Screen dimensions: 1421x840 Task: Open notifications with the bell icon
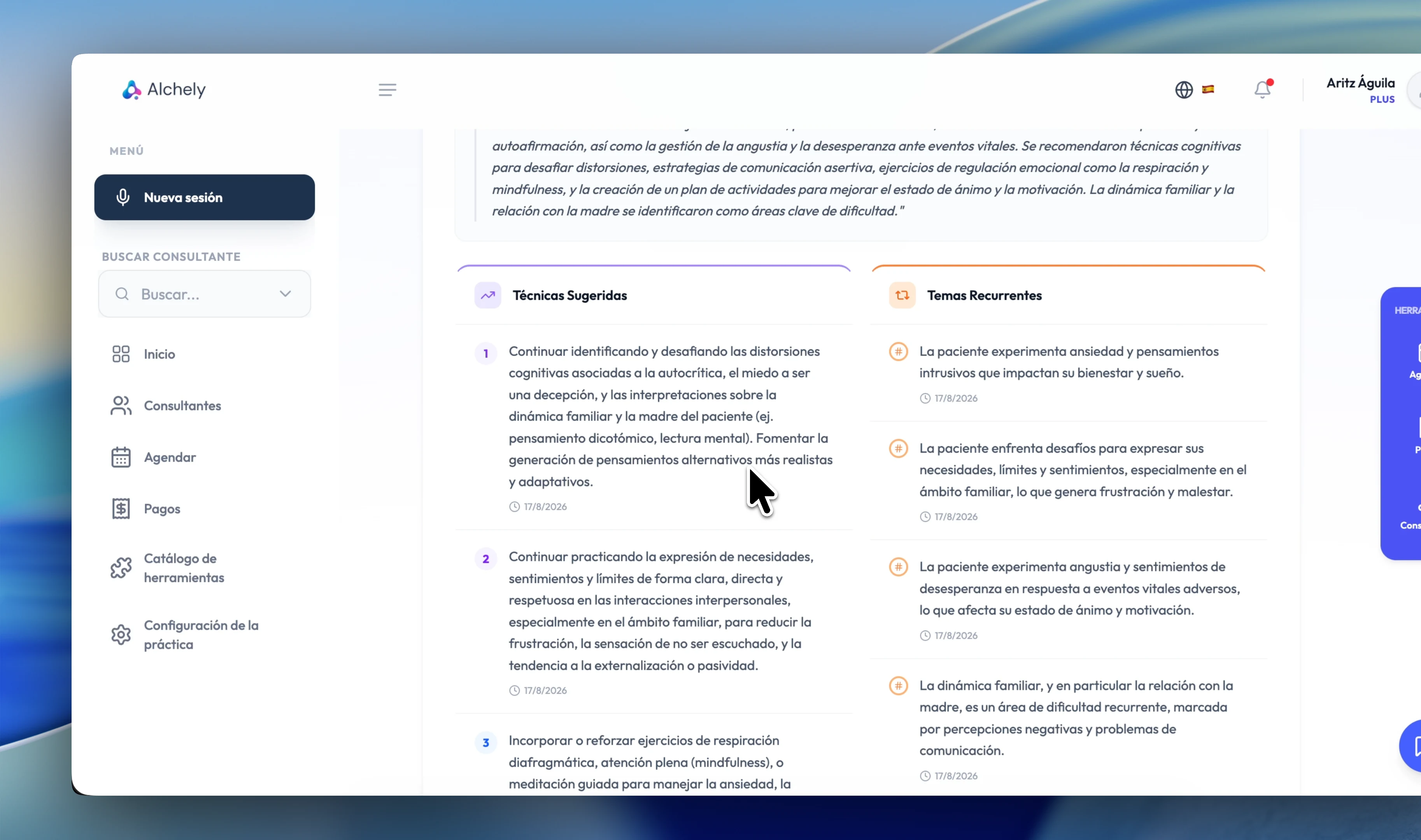1262,89
